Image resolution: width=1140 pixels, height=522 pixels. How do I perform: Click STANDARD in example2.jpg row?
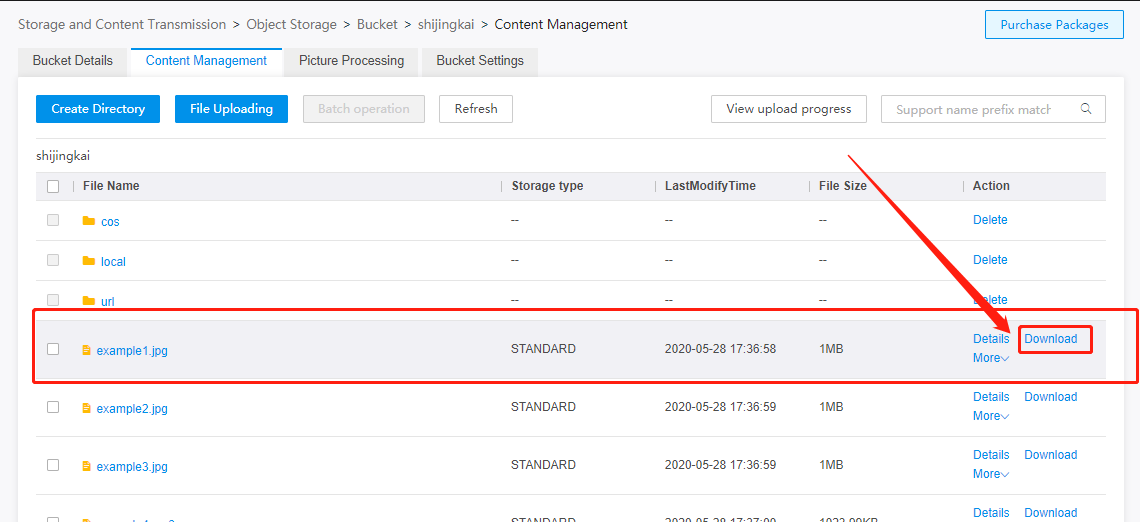(544, 407)
